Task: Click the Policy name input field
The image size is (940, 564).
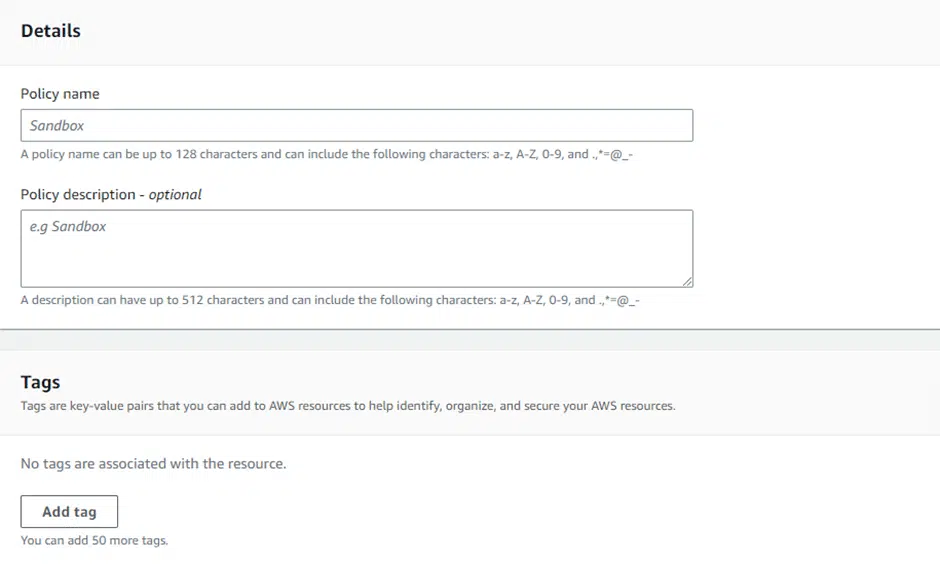Action: [x=357, y=125]
